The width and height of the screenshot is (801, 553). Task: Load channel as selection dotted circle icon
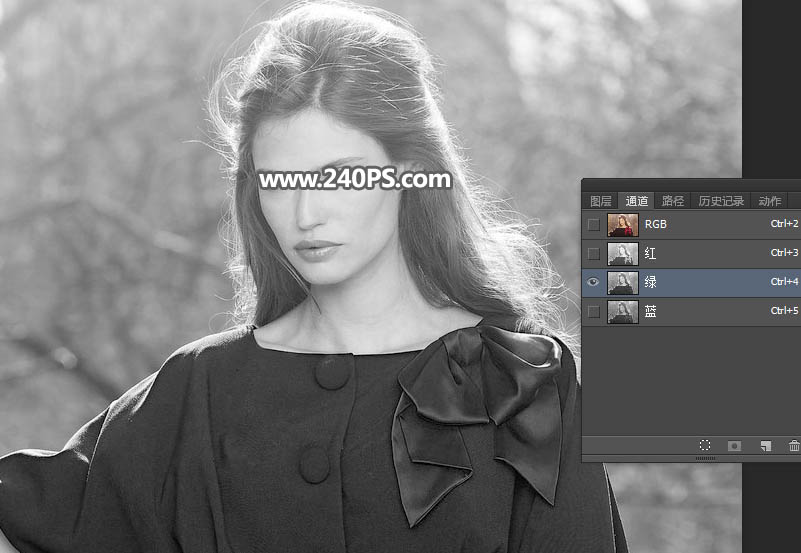[x=705, y=446]
